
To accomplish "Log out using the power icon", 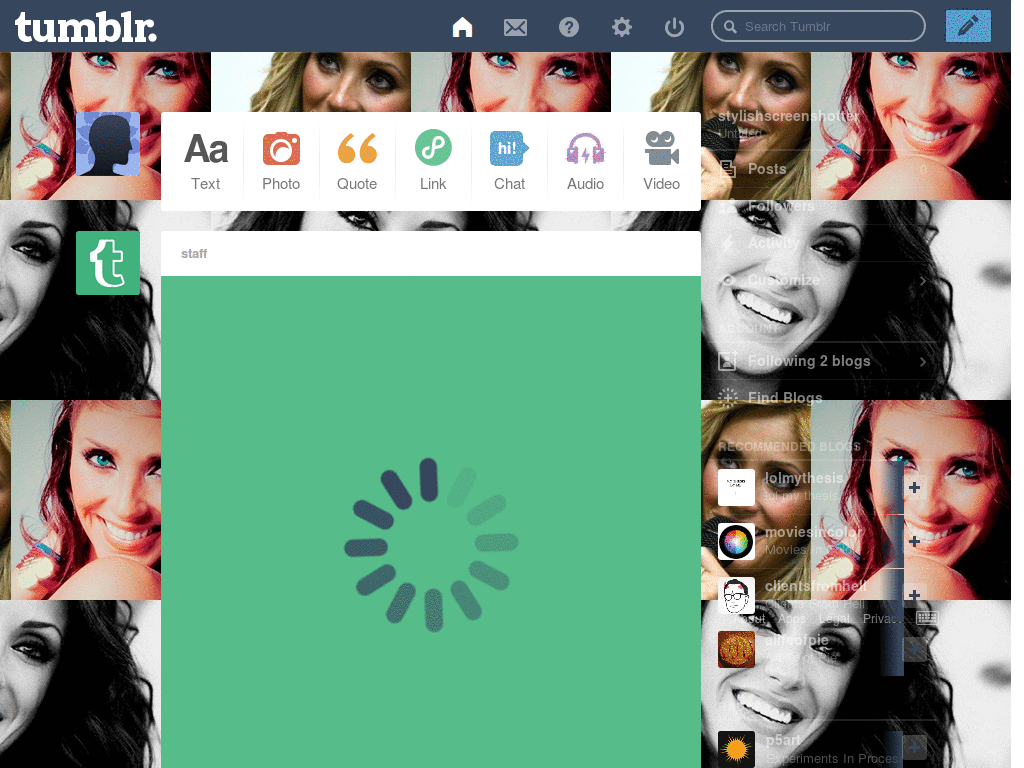I will coord(674,27).
